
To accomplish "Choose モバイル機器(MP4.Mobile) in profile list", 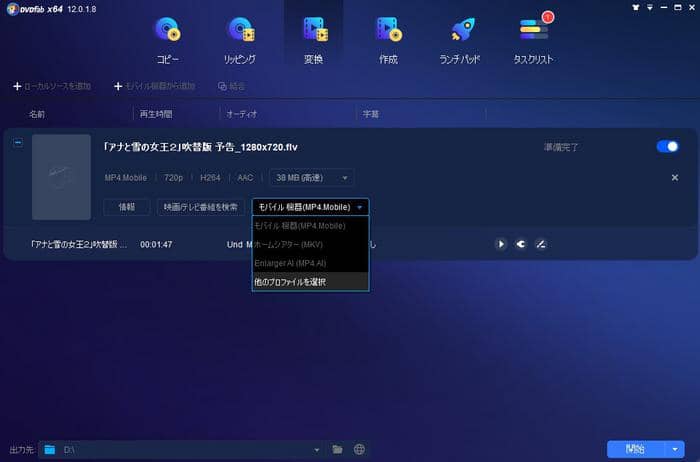I will (x=311, y=226).
